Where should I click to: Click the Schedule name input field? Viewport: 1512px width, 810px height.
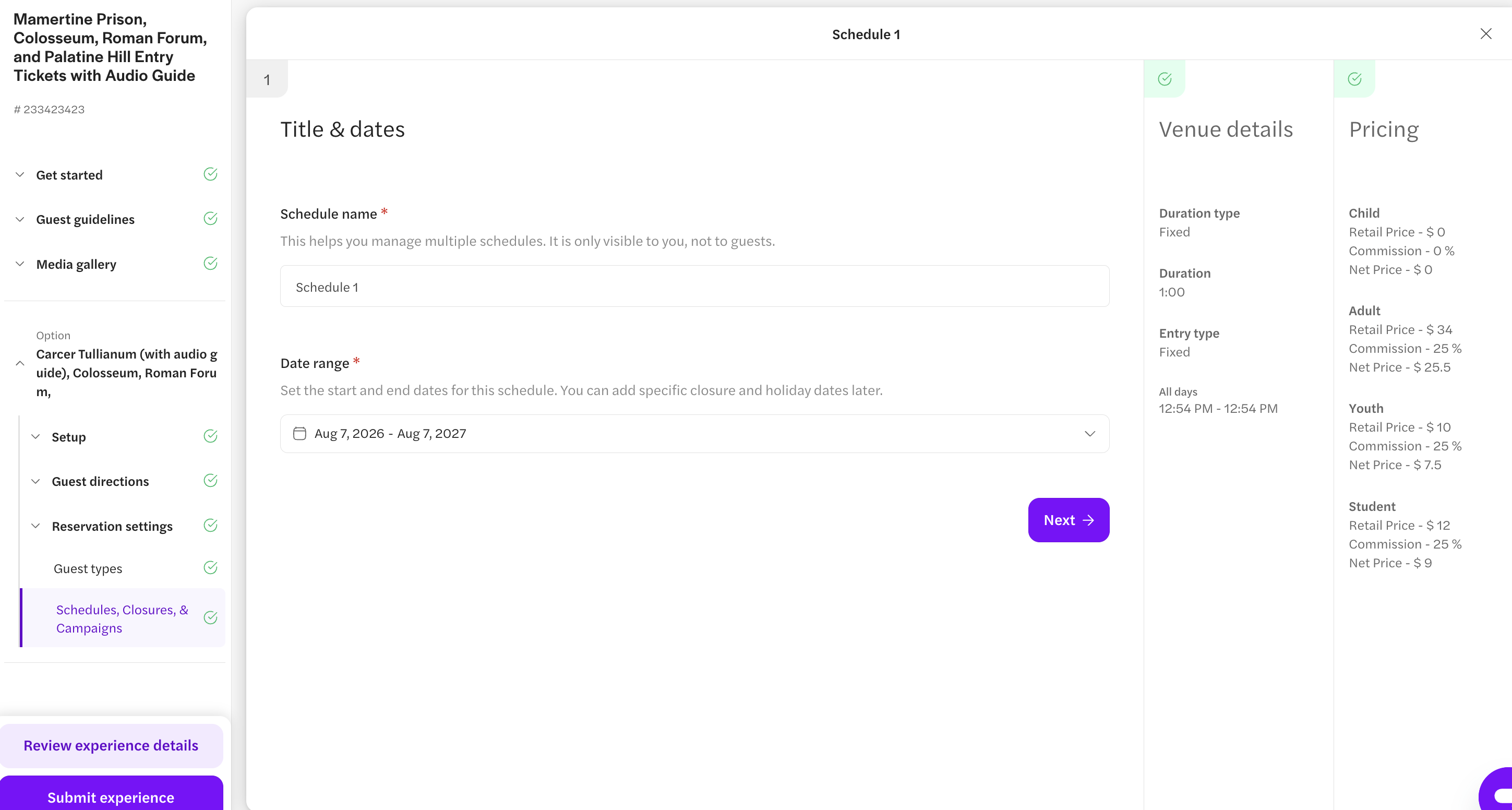(x=694, y=287)
